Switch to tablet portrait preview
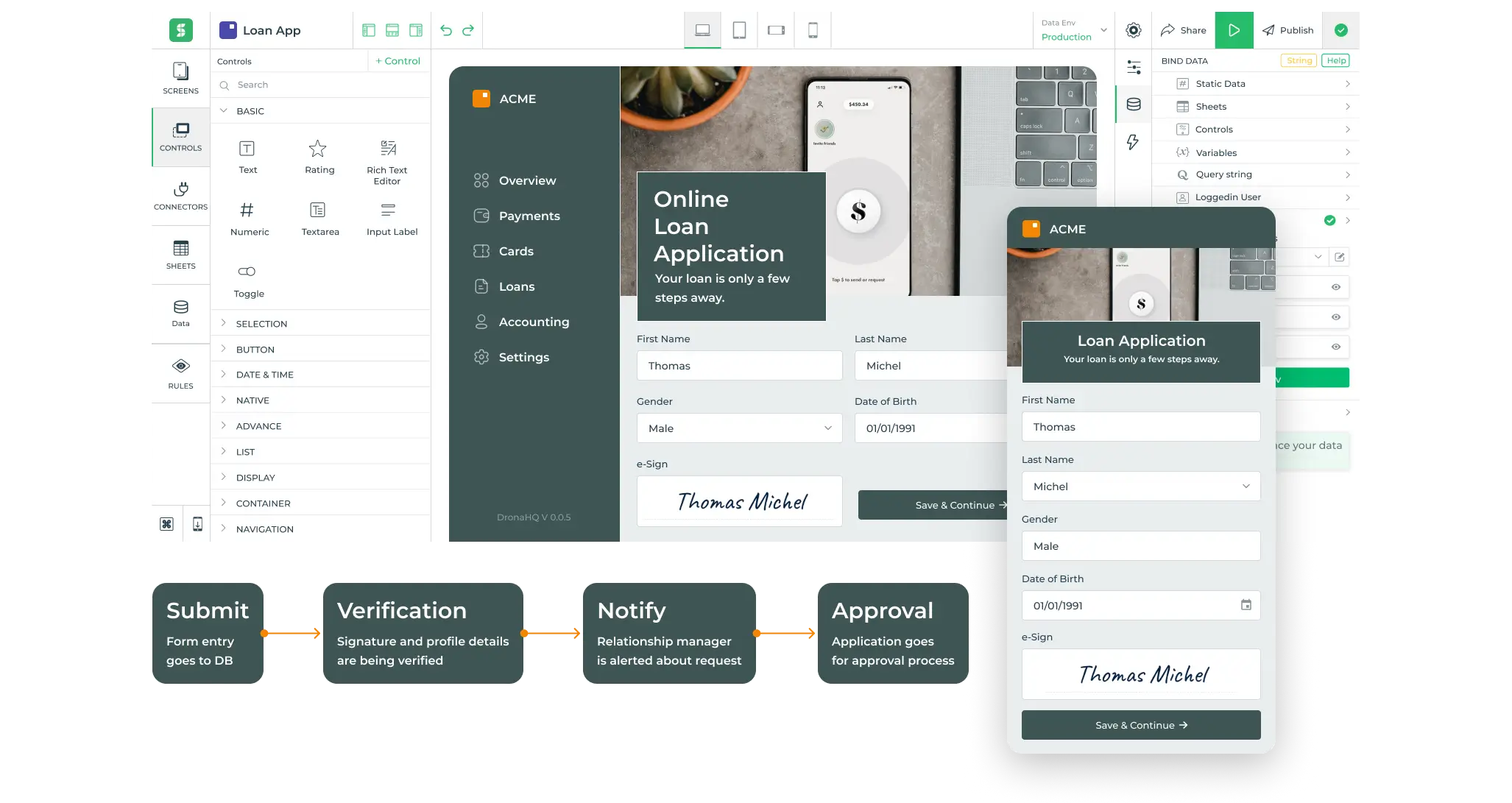1512x803 pixels. (739, 30)
